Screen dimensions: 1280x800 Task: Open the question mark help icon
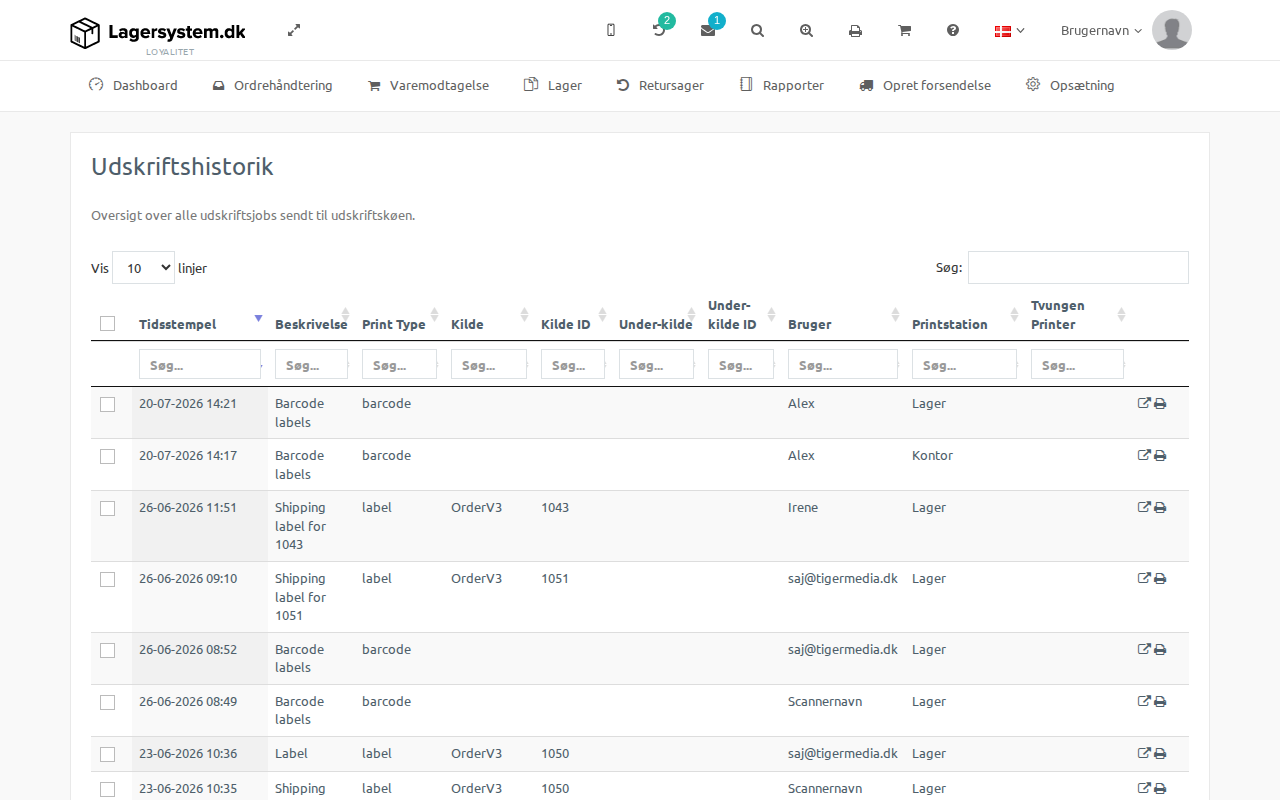(x=953, y=30)
